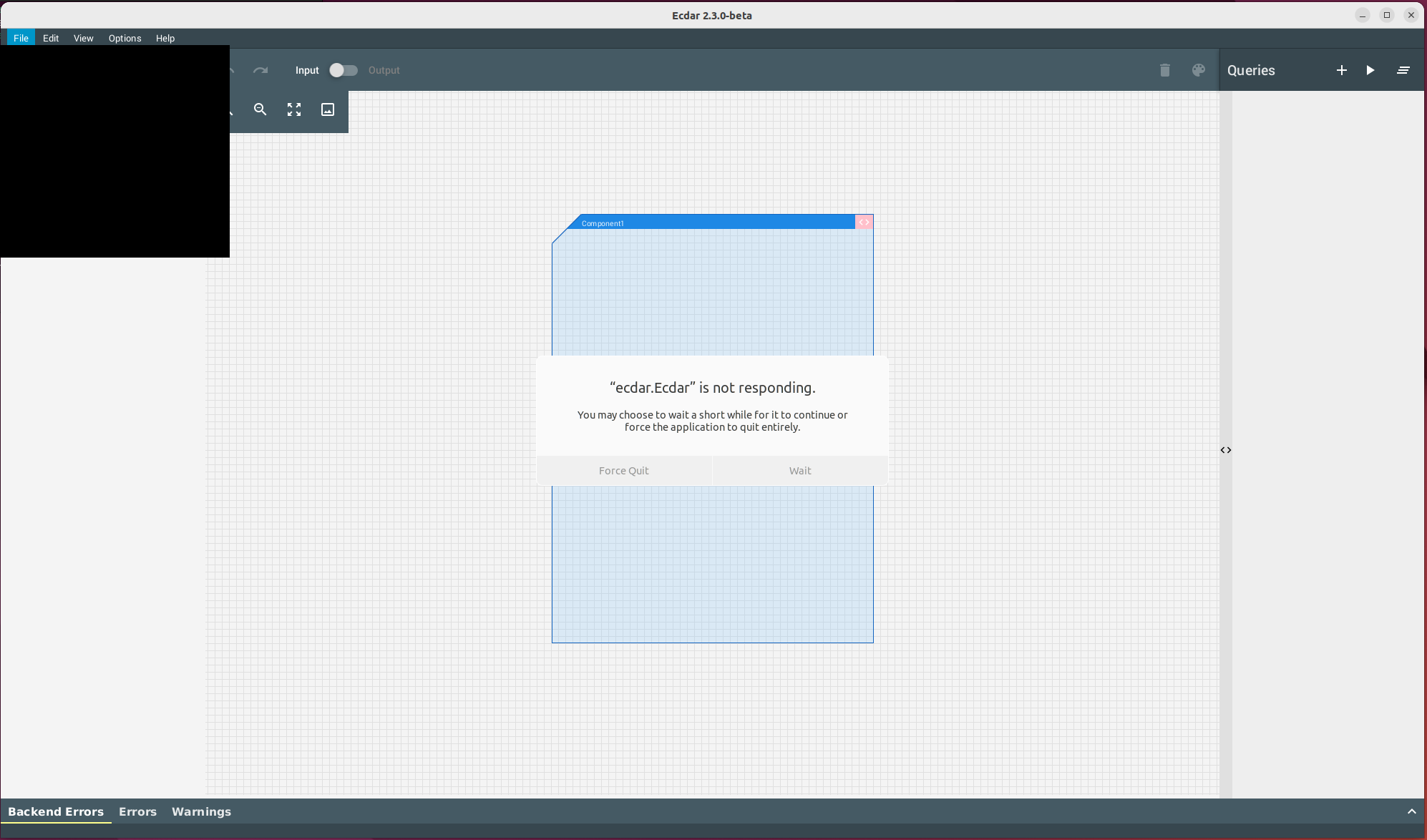Open the Options menu
1427x840 pixels.
coord(125,38)
